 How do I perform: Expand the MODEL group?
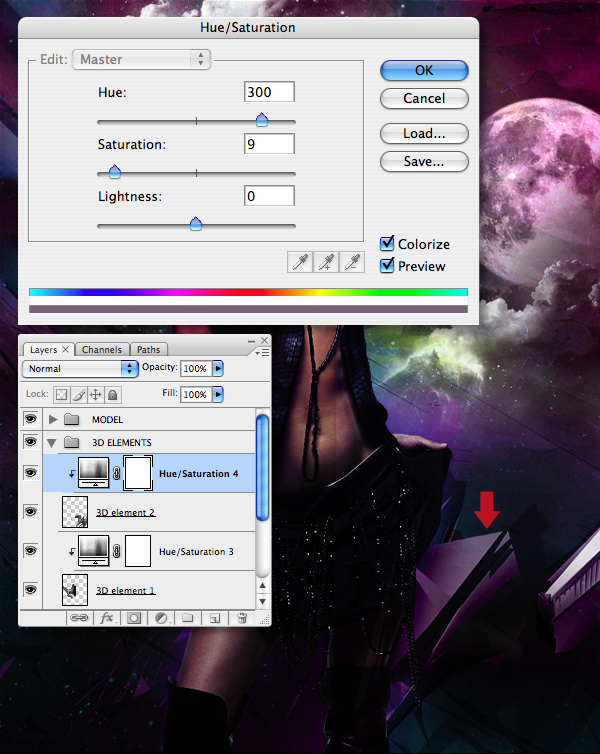coord(53,419)
